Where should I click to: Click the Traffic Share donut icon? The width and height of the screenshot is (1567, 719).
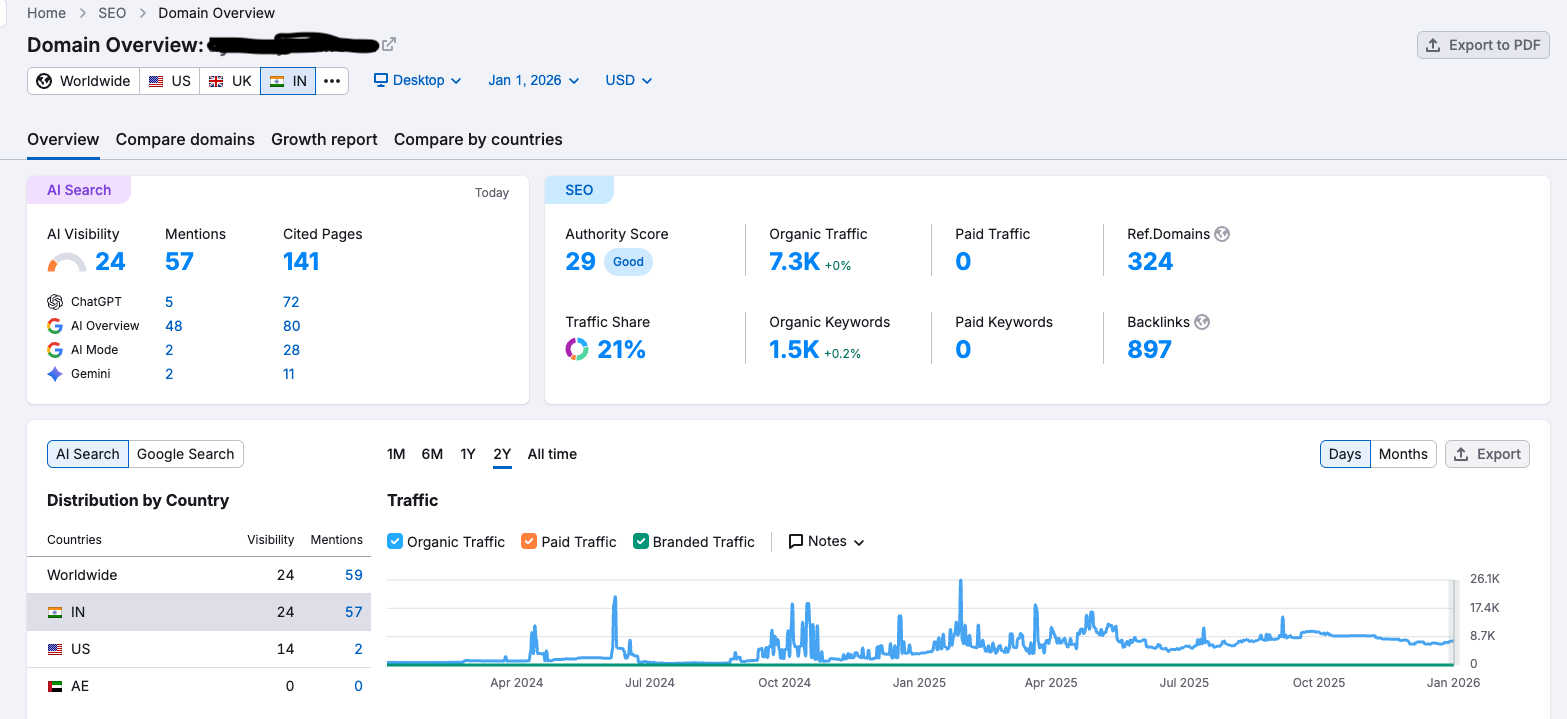tap(577, 349)
